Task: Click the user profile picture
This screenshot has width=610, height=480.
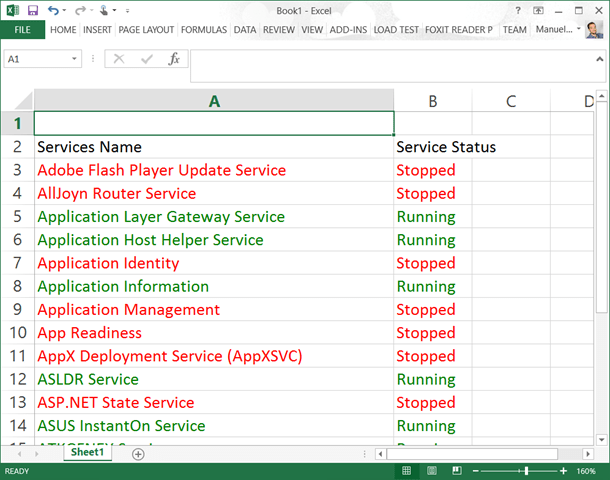Action: (594, 30)
